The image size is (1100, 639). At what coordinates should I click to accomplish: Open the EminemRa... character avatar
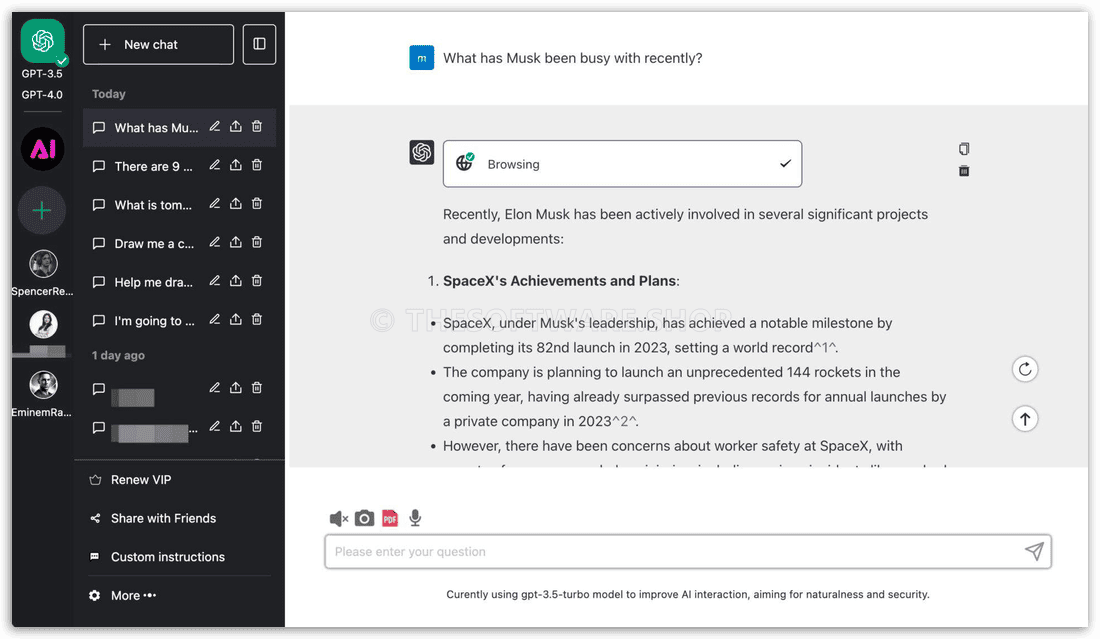point(43,385)
